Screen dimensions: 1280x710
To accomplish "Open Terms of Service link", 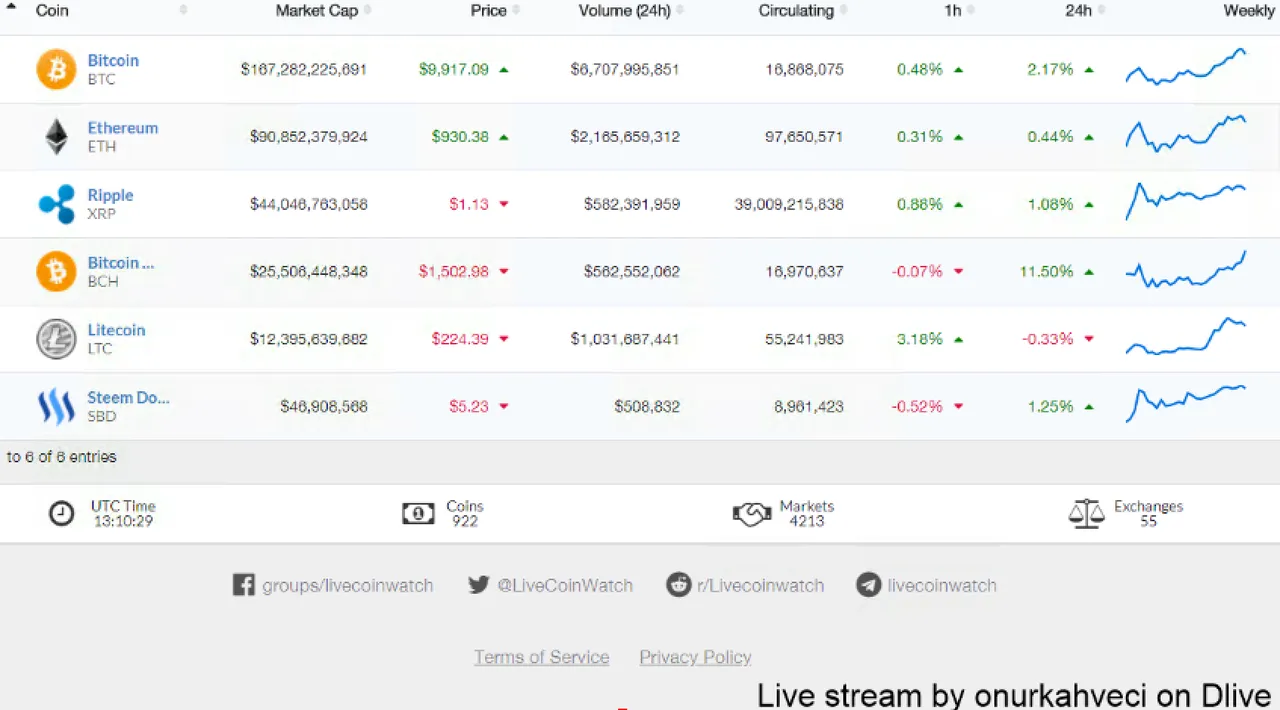I will (x=541, y=657).
